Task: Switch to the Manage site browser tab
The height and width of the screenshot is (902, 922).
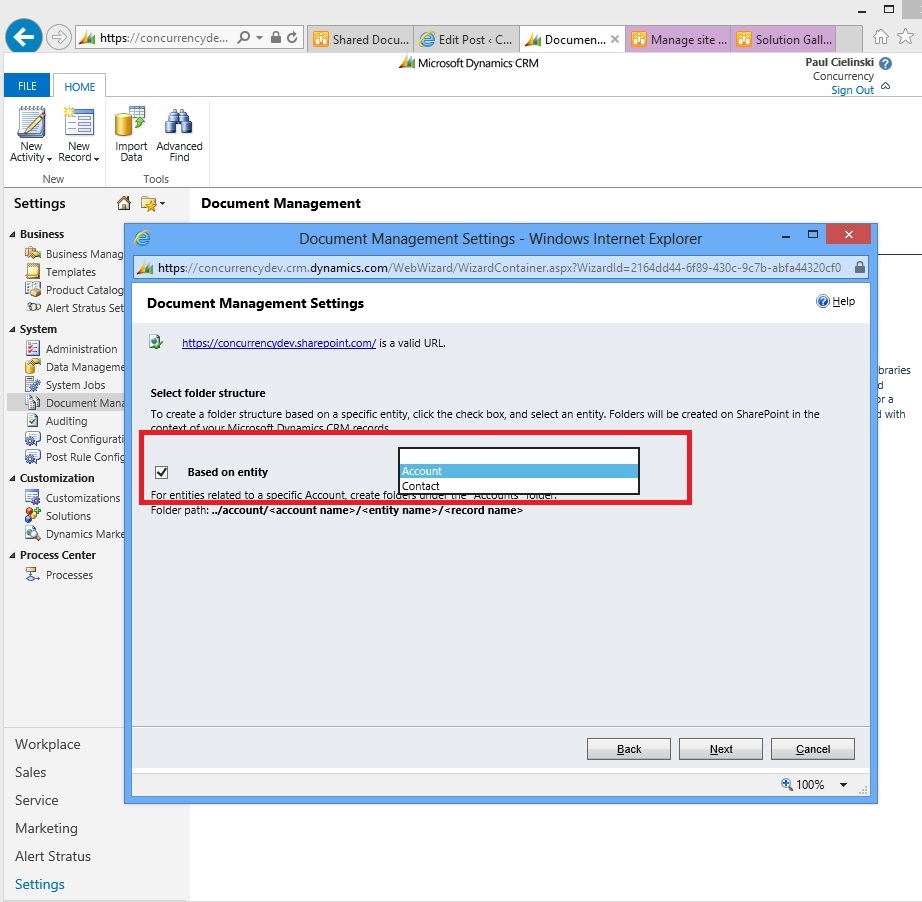Action: [679, 39]
